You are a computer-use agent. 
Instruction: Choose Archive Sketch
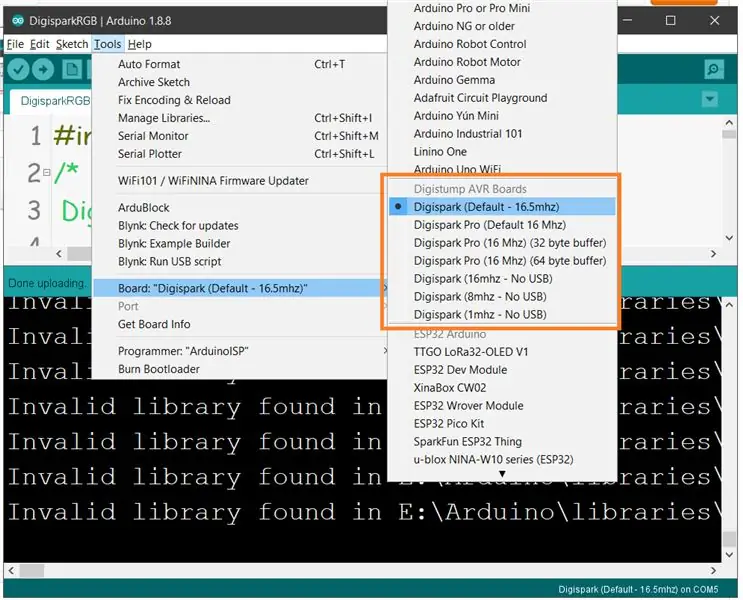(x=240, y=82)
